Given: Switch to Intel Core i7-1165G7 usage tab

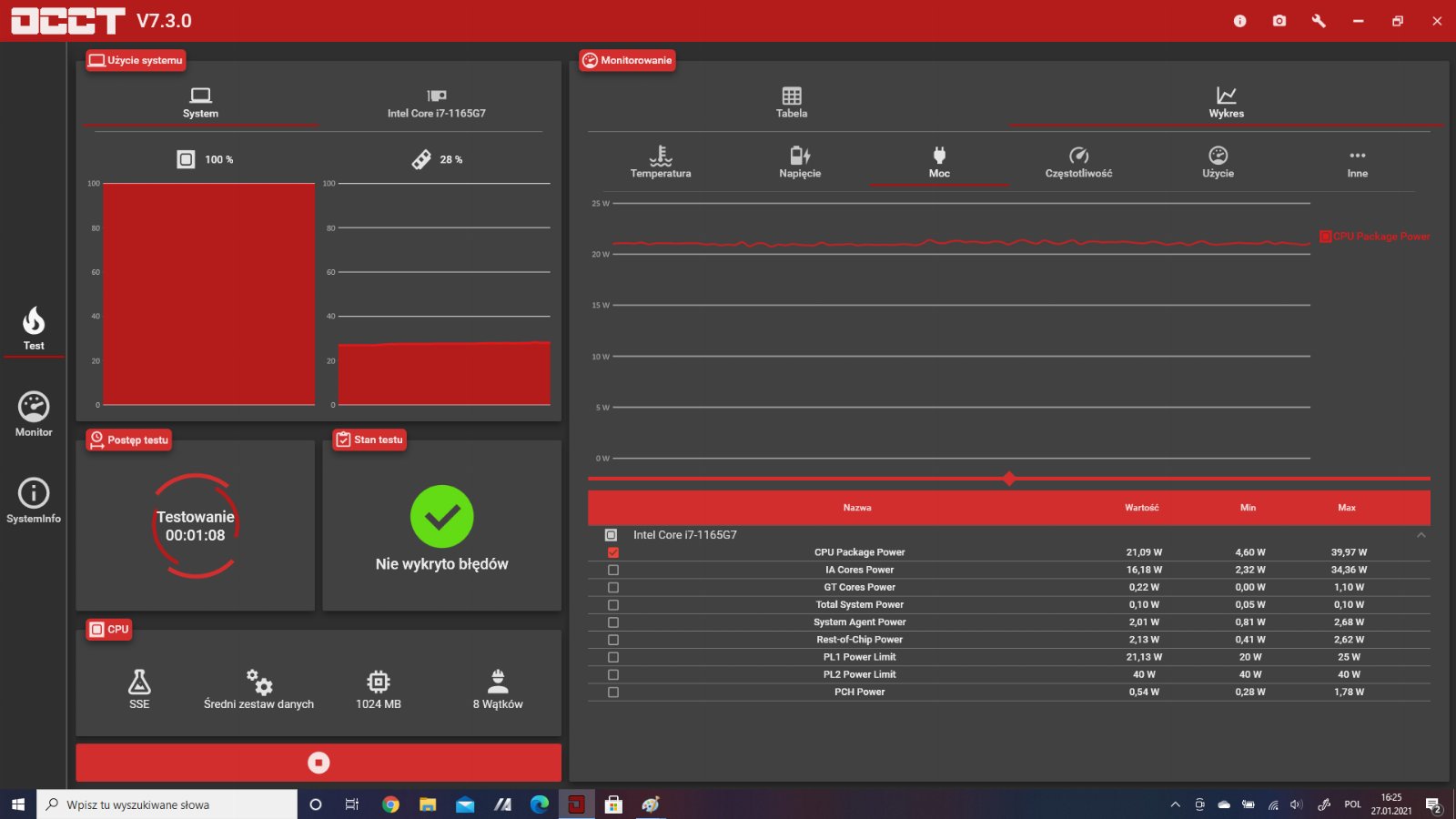Looking at the screenshot, I should [x=437, y=103].
